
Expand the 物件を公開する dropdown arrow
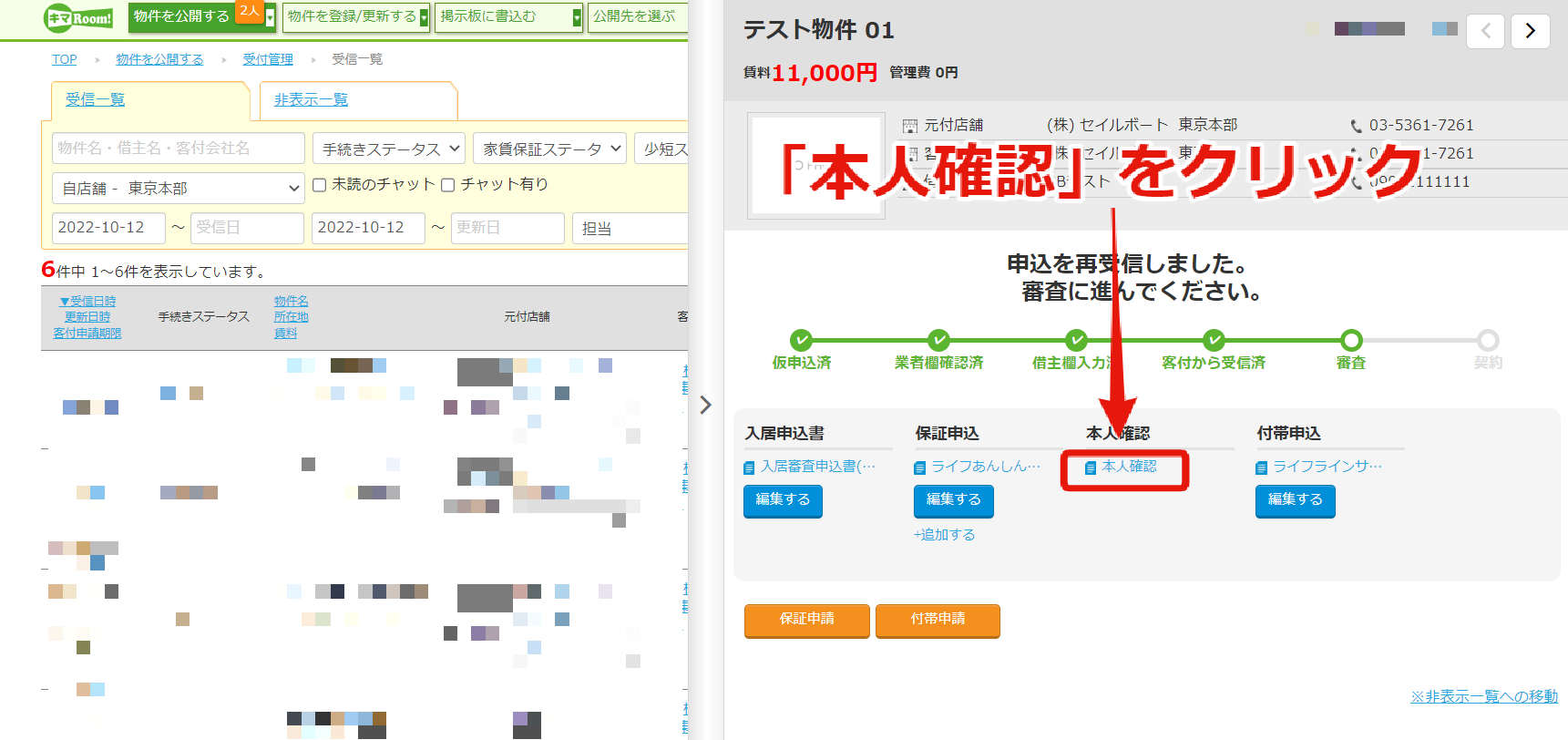(x=271, y=18)
